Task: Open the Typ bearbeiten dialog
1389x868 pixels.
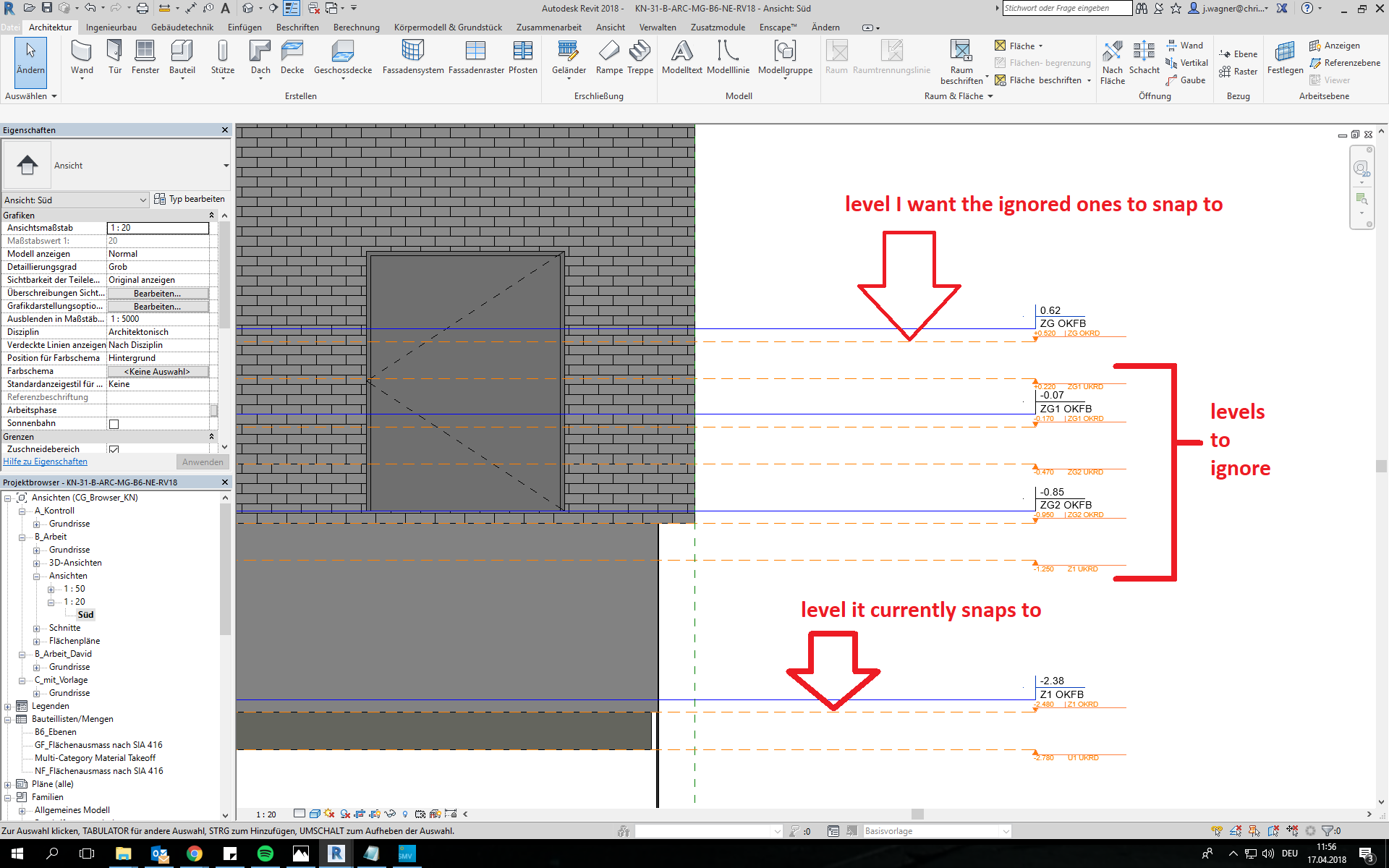Action: click(x=190, y=198)
